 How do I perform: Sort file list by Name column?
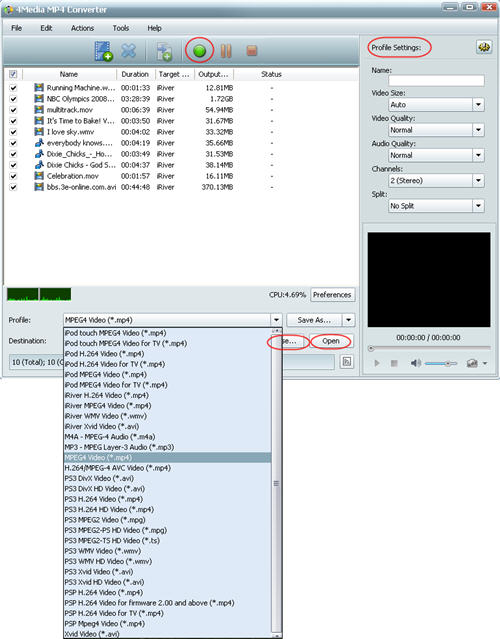point(69,74)
